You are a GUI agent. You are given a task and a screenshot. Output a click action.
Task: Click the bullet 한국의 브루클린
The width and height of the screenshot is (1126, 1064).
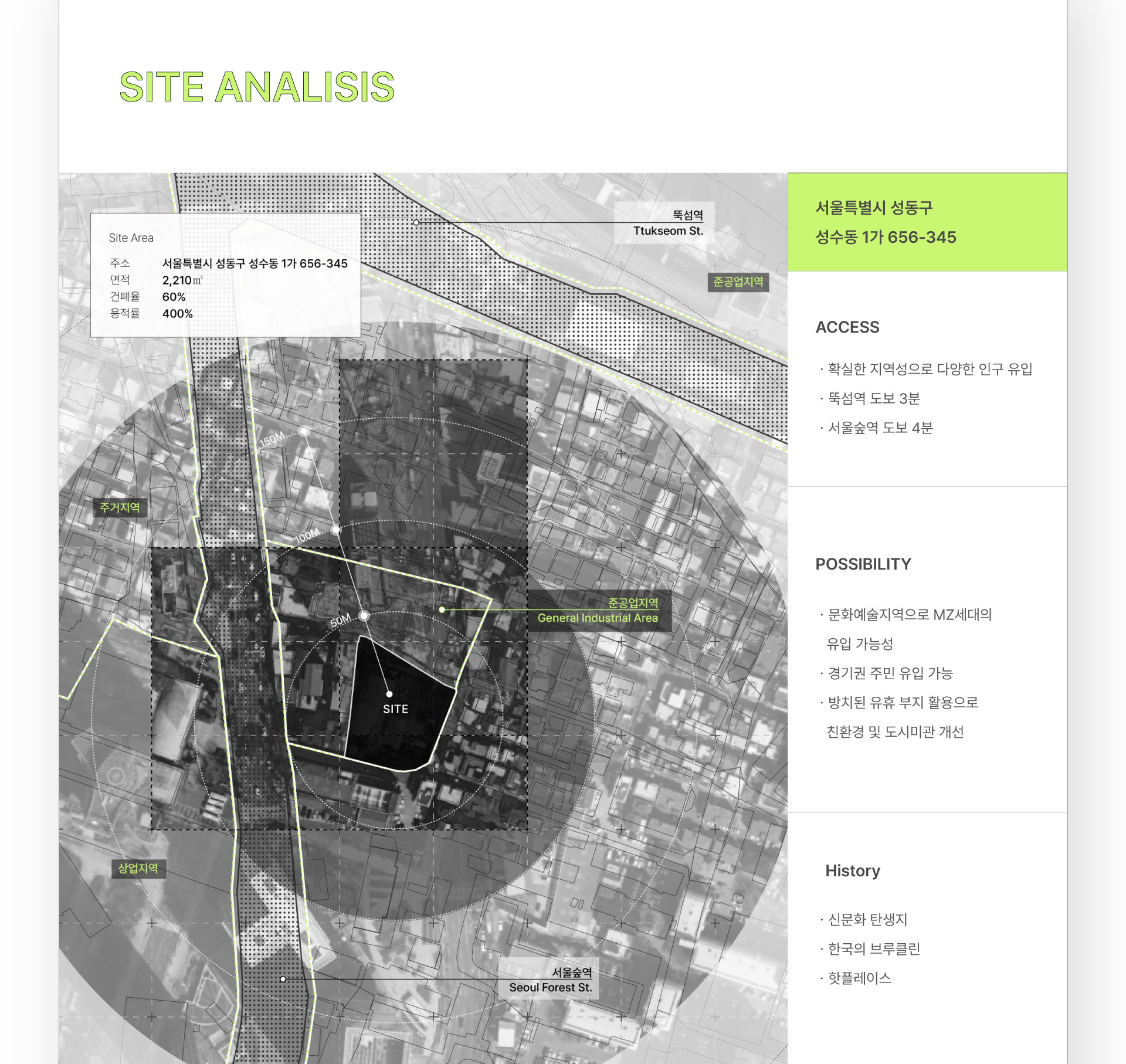point(870,949)
